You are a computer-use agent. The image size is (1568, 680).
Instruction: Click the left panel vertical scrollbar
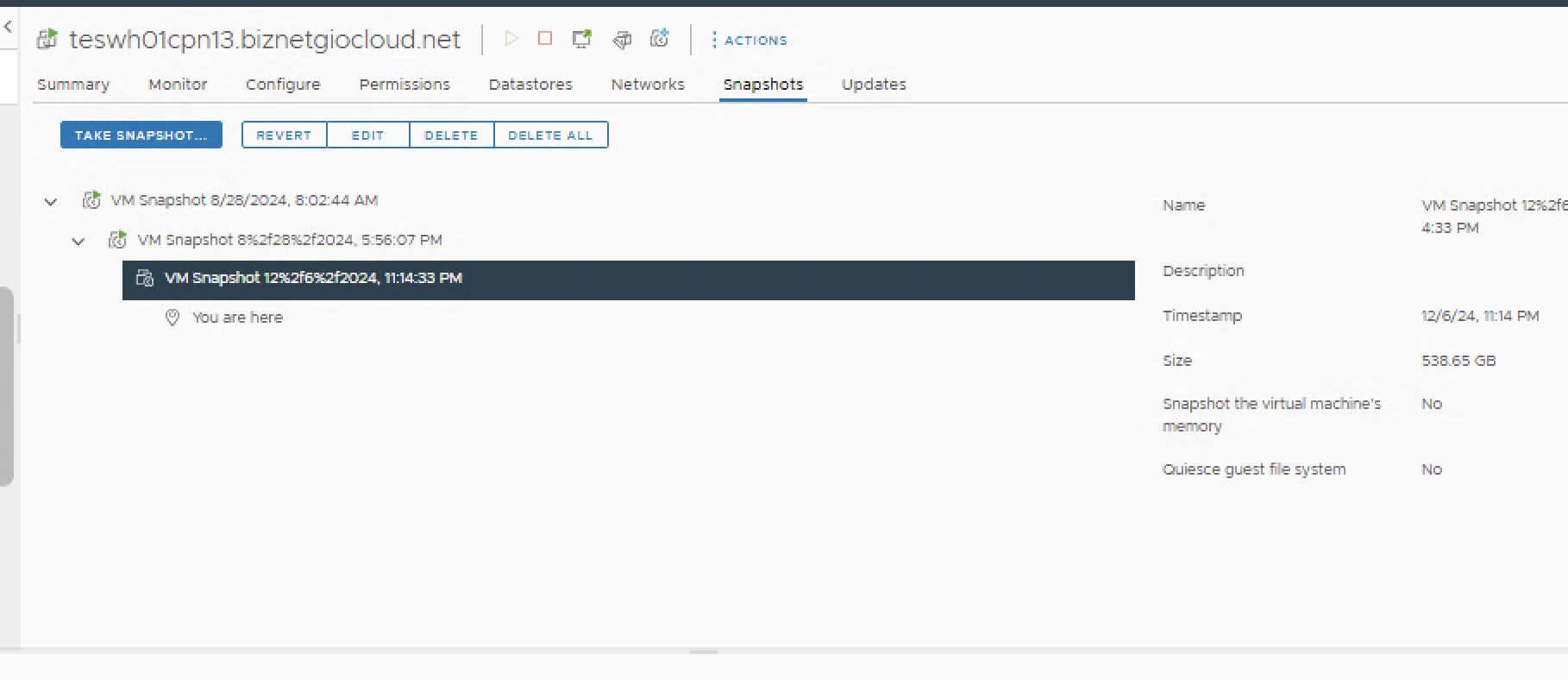[7, 386]
